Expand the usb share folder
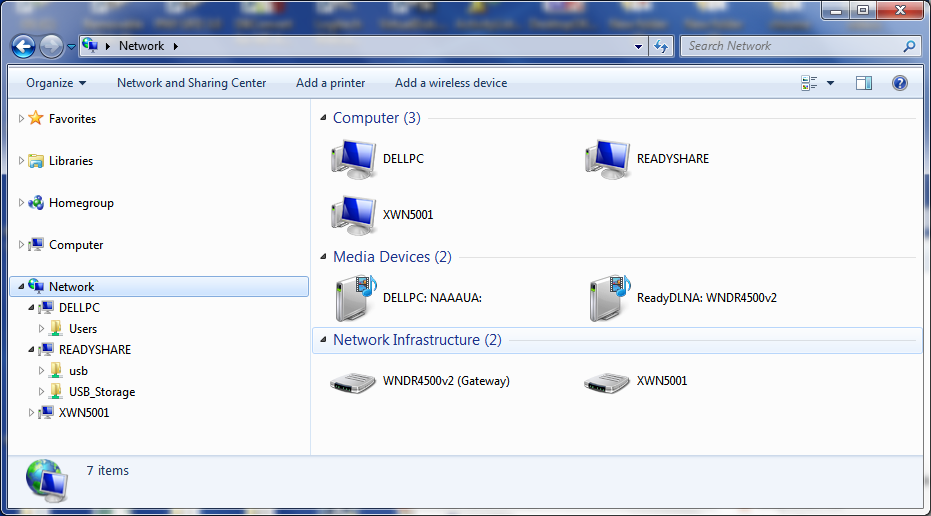 point(41,371)
